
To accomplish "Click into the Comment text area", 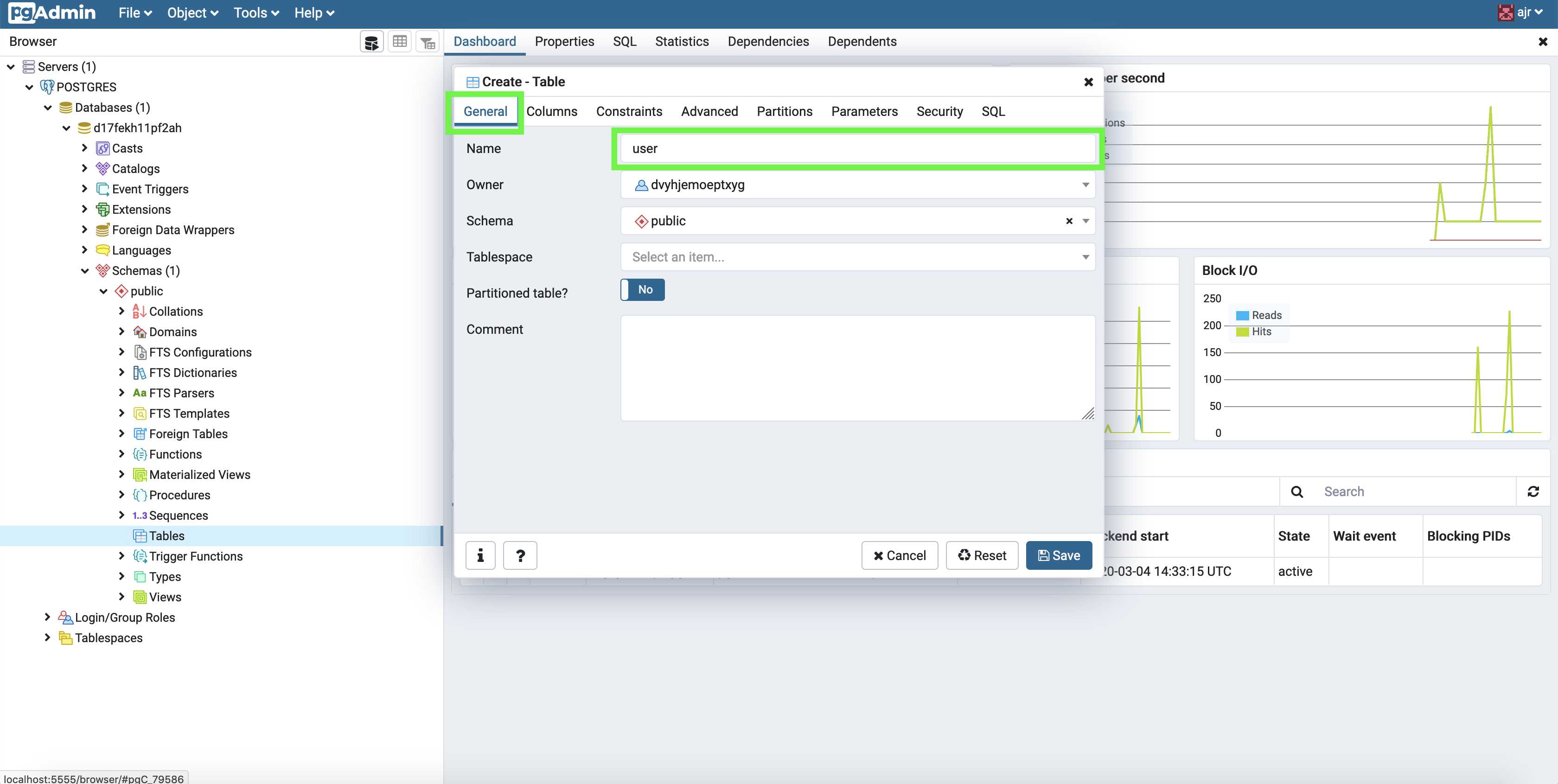I will [857, 368].
